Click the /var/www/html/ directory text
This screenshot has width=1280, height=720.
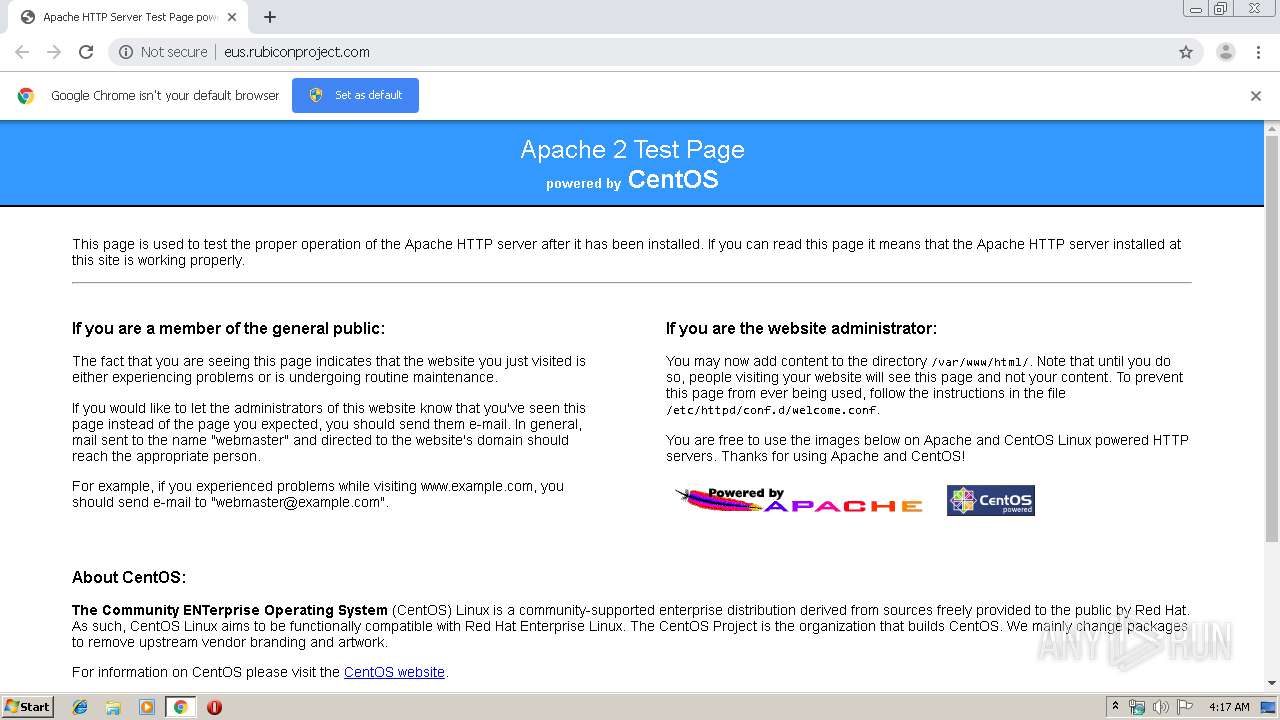pyautogui.click(x=980, y=362)
